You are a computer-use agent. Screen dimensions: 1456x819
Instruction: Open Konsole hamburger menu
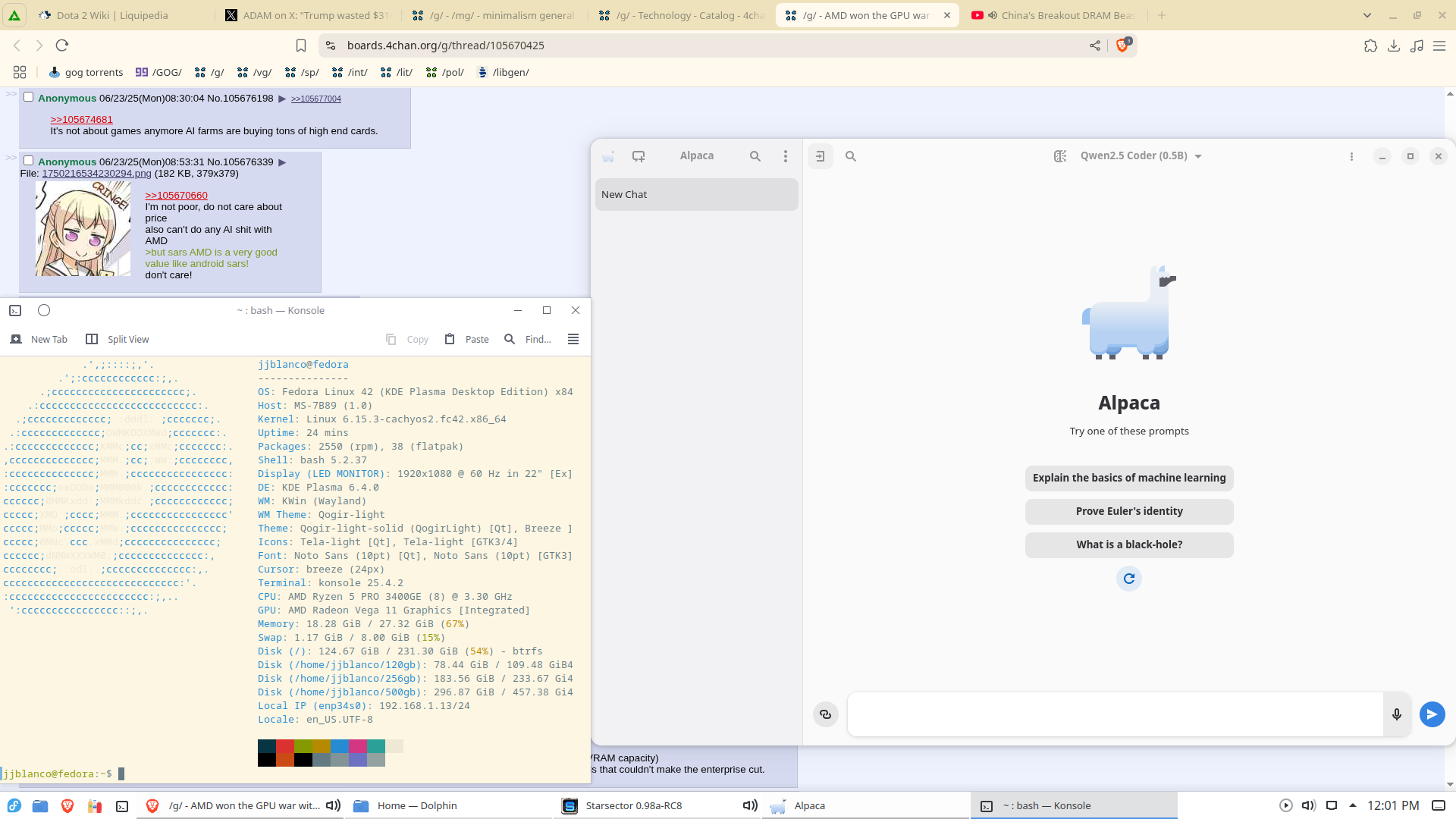point(573,339)
